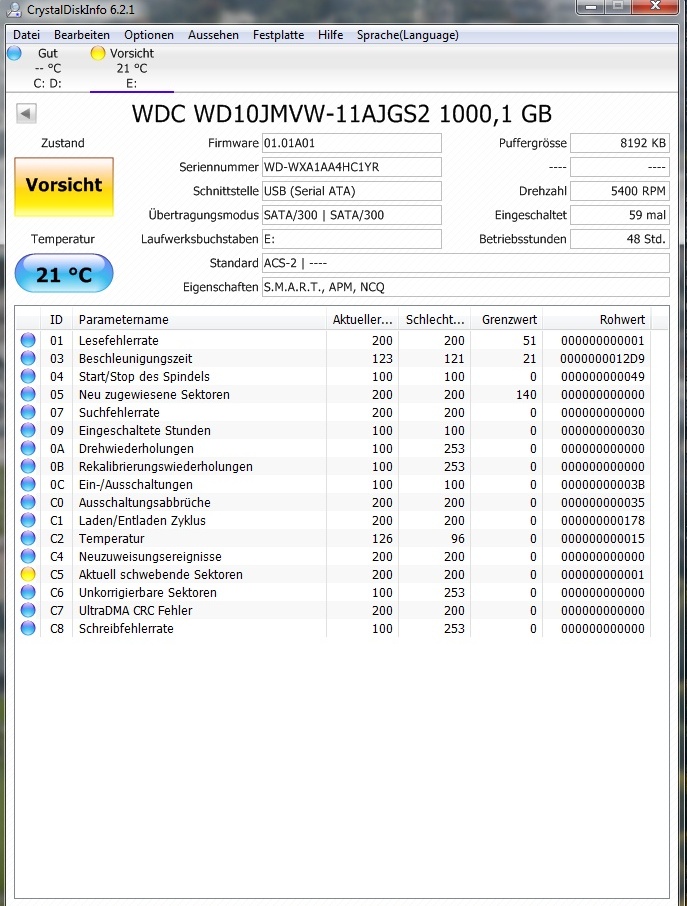Click the Eingeschaltet field 59 mal
The width and height of the screenshot is (687, 906).
(619, 215)
